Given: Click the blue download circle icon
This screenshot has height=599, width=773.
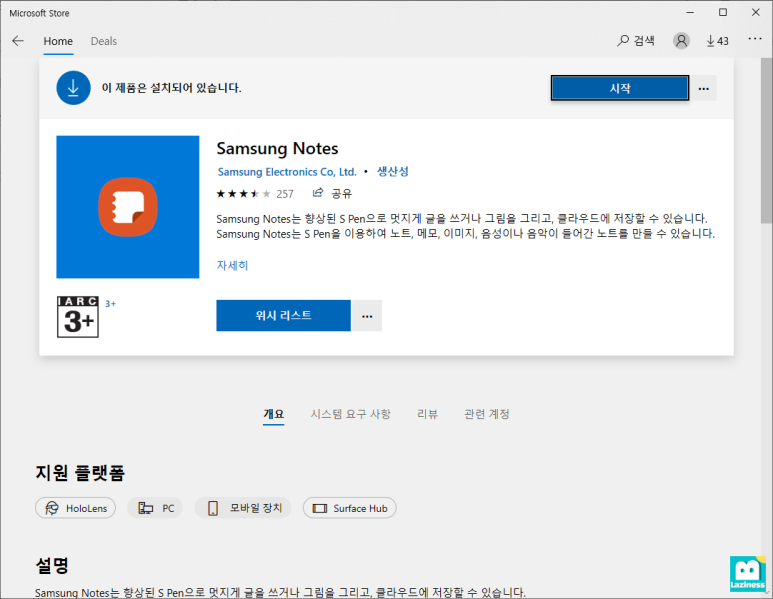Looking at the screenshot, I should [x=73, y=88].
